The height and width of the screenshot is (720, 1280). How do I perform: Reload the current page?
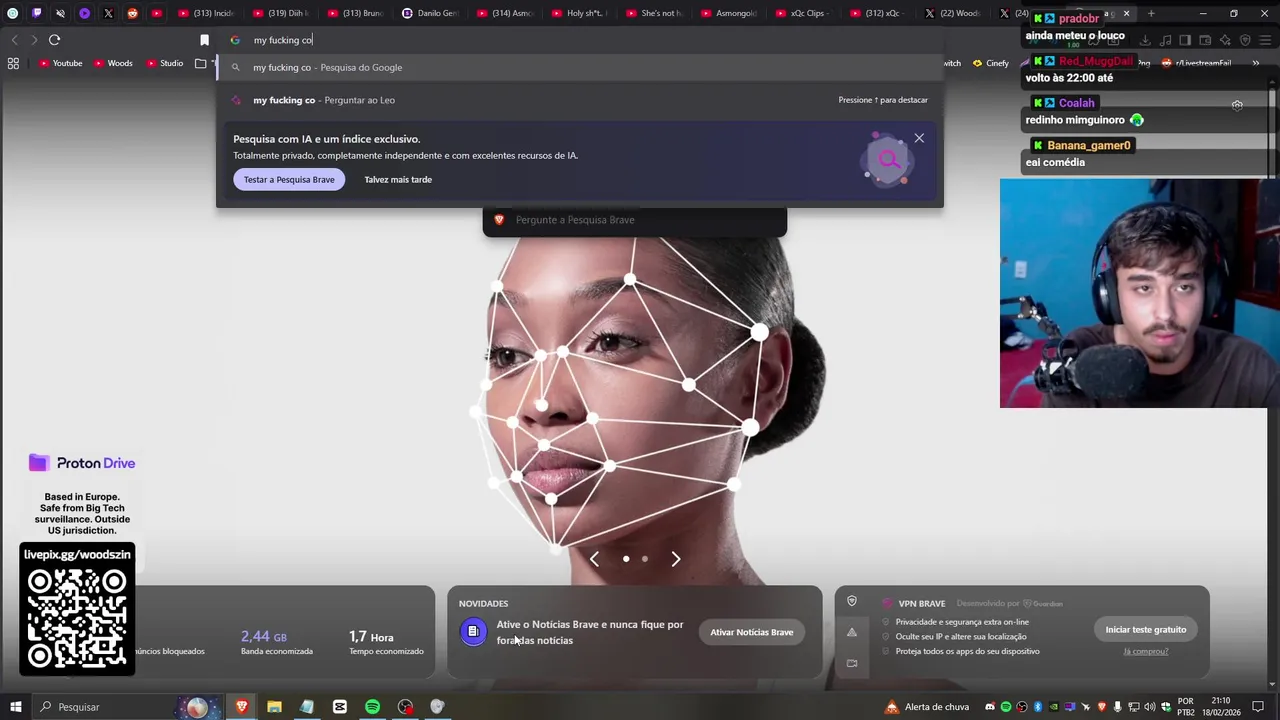click(x=54, y=40)
